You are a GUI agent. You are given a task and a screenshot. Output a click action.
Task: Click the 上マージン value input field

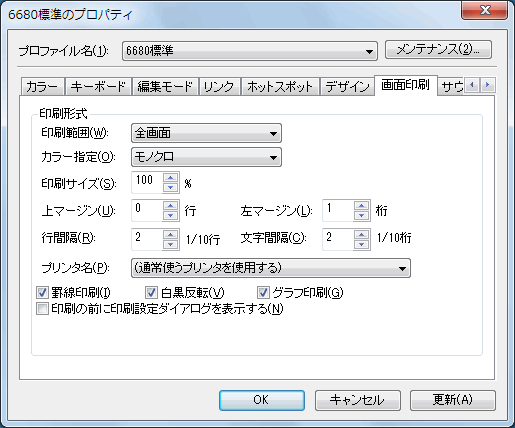pyautogui.click(x=147, y=210)
